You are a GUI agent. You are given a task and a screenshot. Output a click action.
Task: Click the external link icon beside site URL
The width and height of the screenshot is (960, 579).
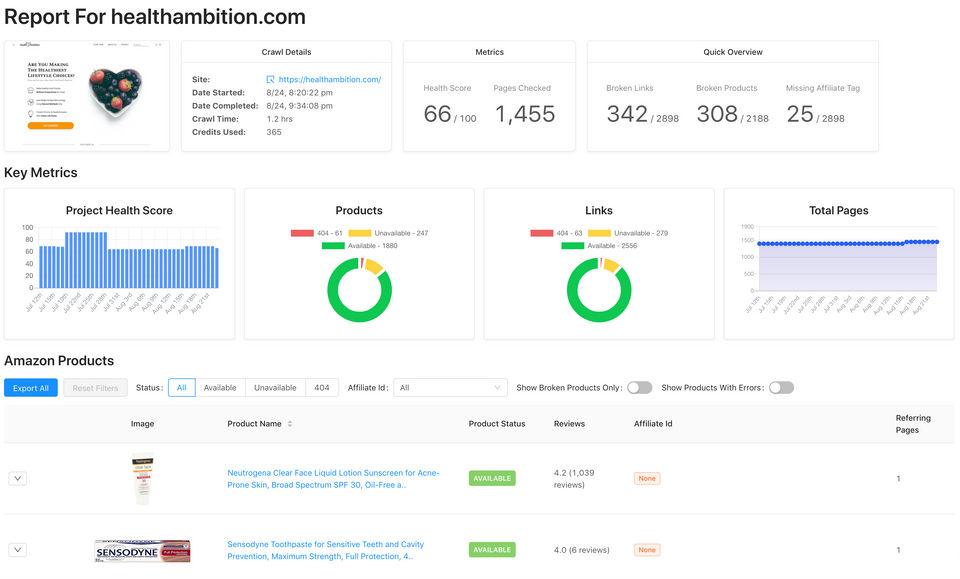[270, 80]
